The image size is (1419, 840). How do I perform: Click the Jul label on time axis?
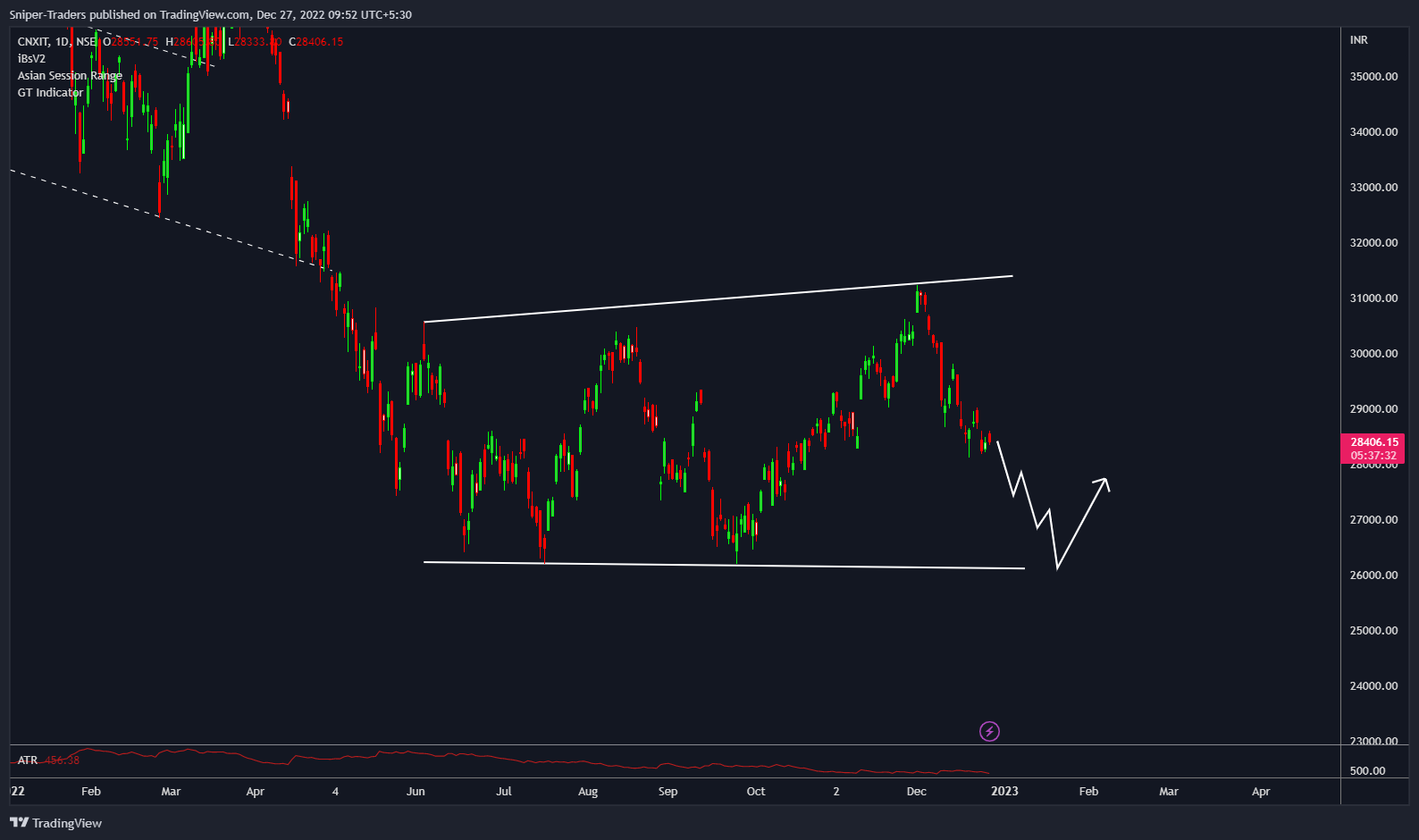(504, 792)
